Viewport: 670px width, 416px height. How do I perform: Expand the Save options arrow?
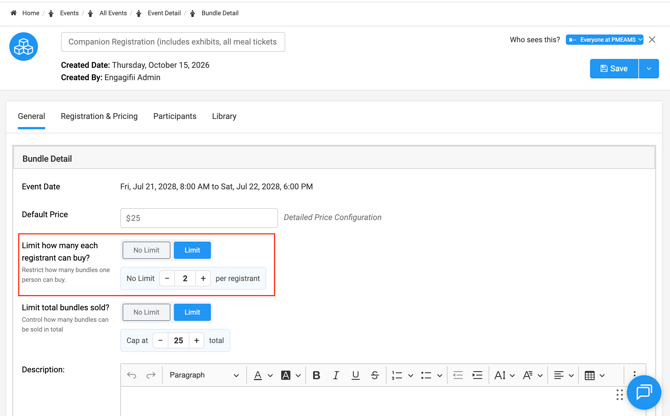click(x=649, y=68)
